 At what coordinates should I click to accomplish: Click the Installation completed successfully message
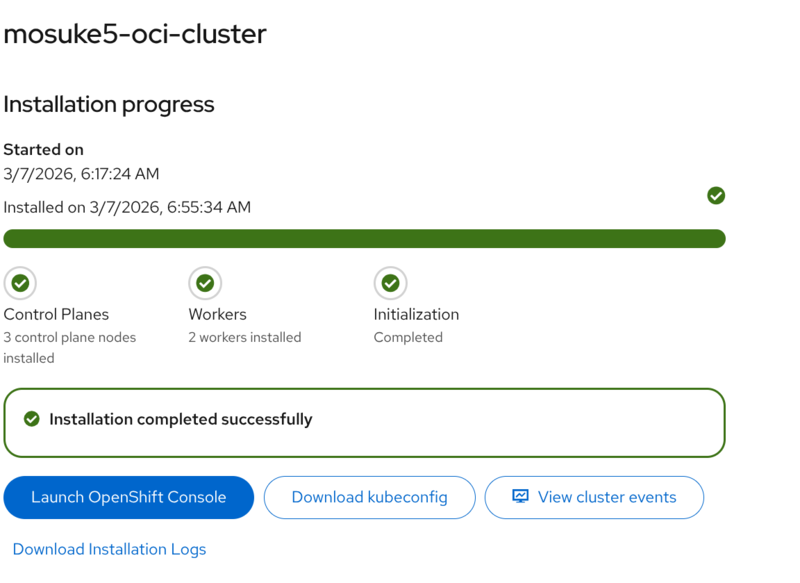tap(181, 419)
